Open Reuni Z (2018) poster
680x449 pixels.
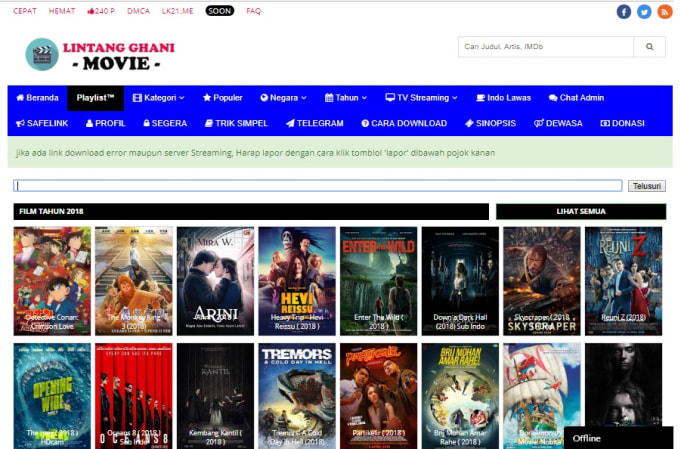(624, 281)
